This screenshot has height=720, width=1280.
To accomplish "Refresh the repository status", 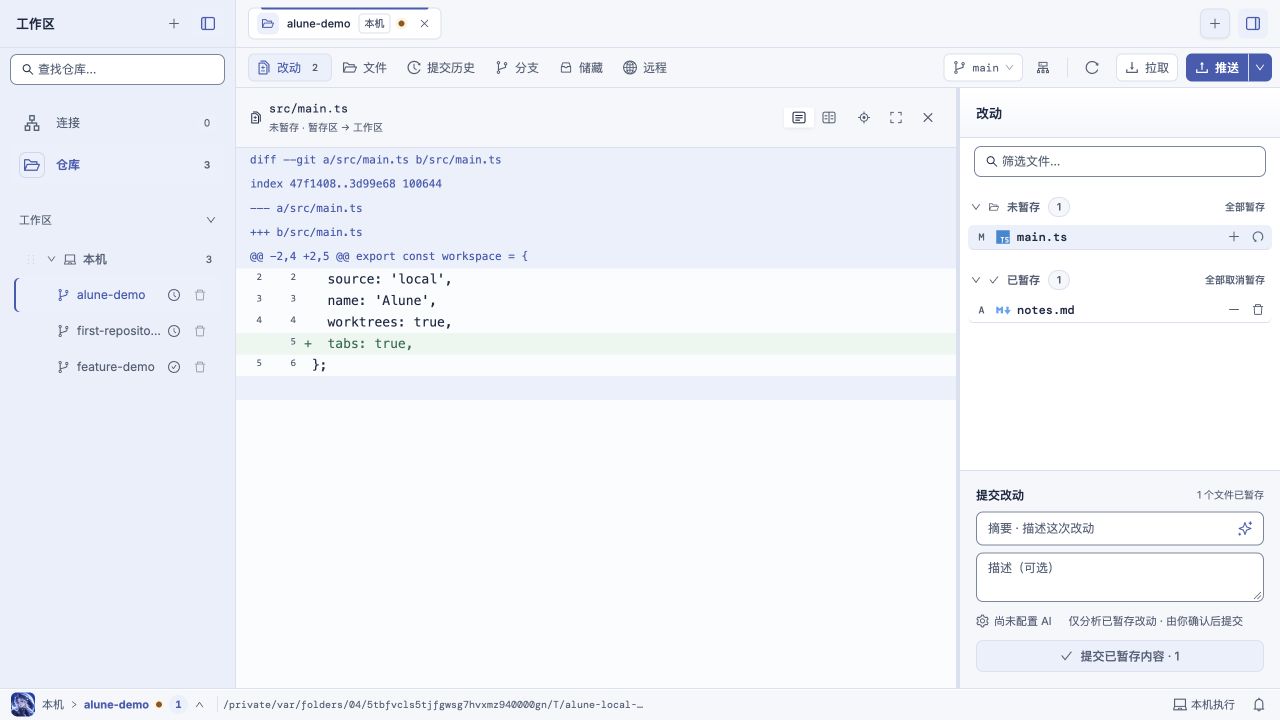I will pyautogui.click(x=1092, y=68).
